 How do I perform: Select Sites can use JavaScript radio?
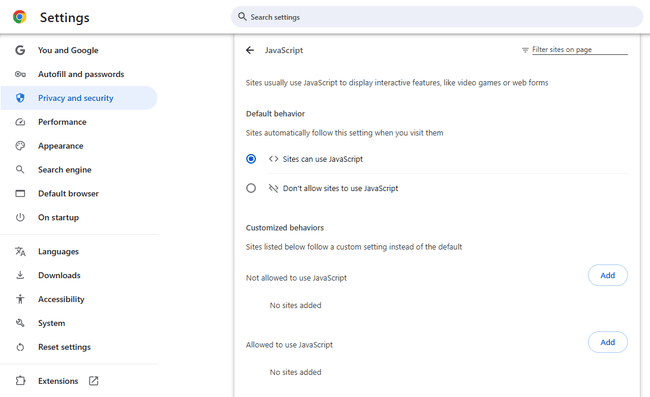point(251,159)
